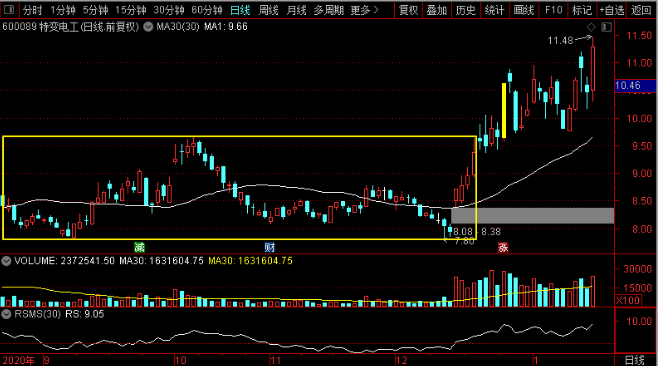Click the 返回 back button
The image size is (658, 366).
click(x=642, y=10)
